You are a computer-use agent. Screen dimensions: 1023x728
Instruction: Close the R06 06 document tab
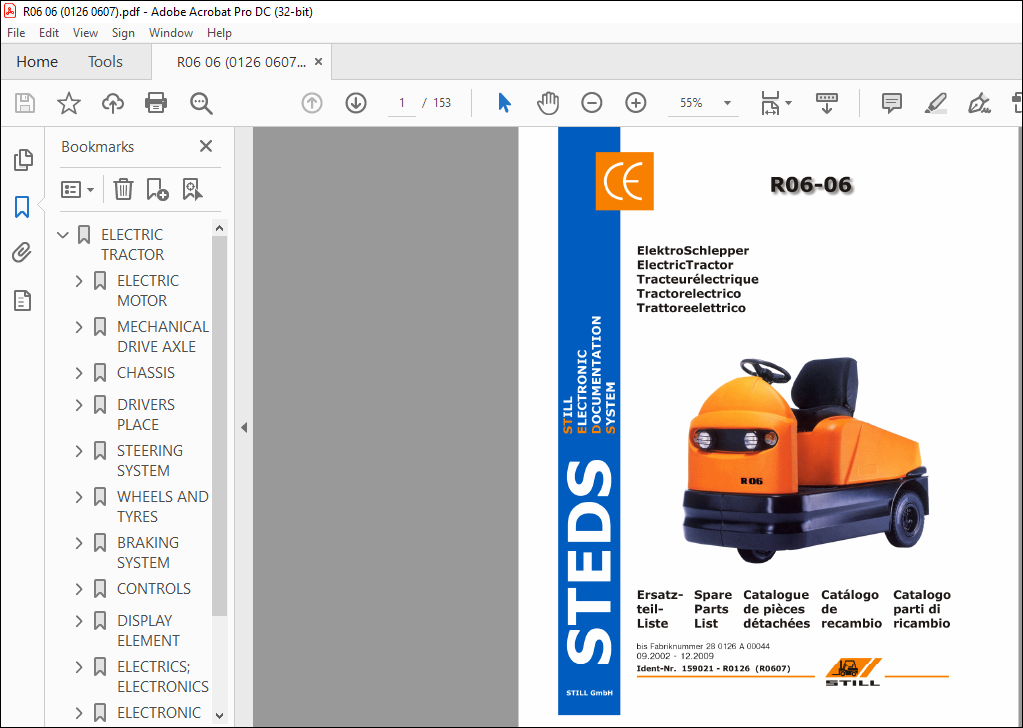pos(318,62)
